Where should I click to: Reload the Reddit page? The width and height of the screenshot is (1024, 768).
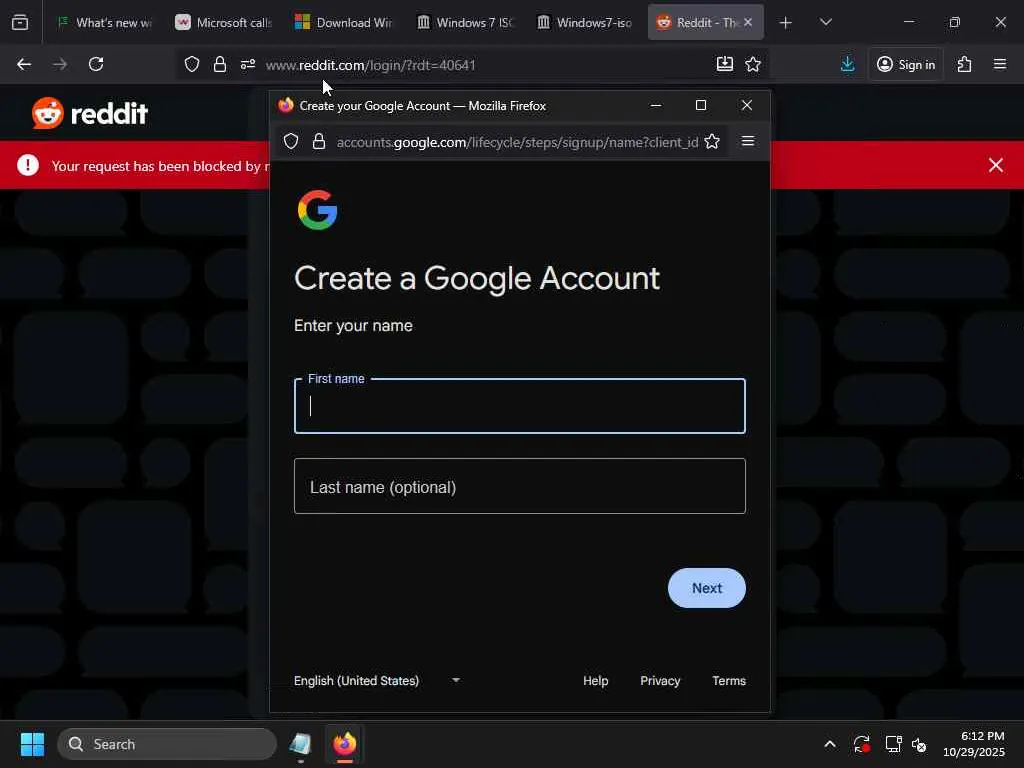point(96,64)
